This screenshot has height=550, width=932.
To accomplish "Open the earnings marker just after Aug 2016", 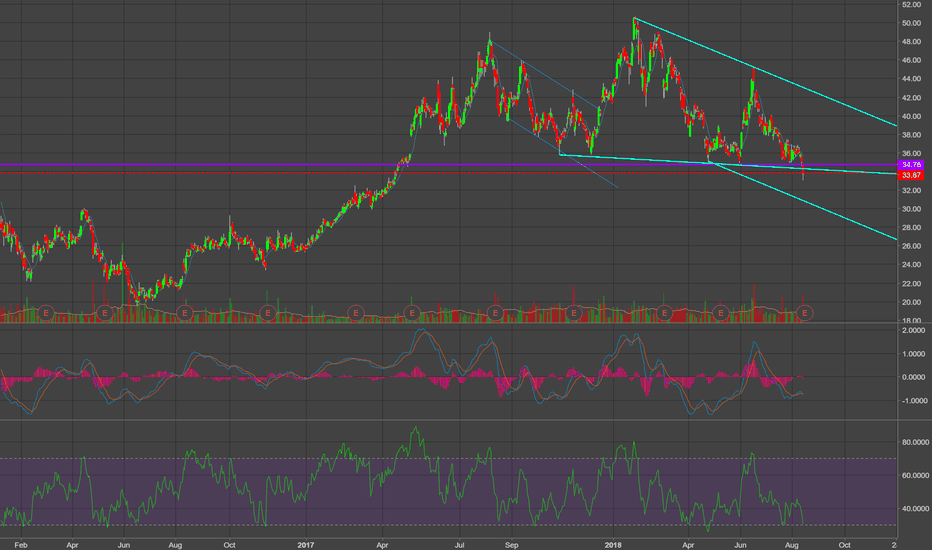I will (185, 312).
